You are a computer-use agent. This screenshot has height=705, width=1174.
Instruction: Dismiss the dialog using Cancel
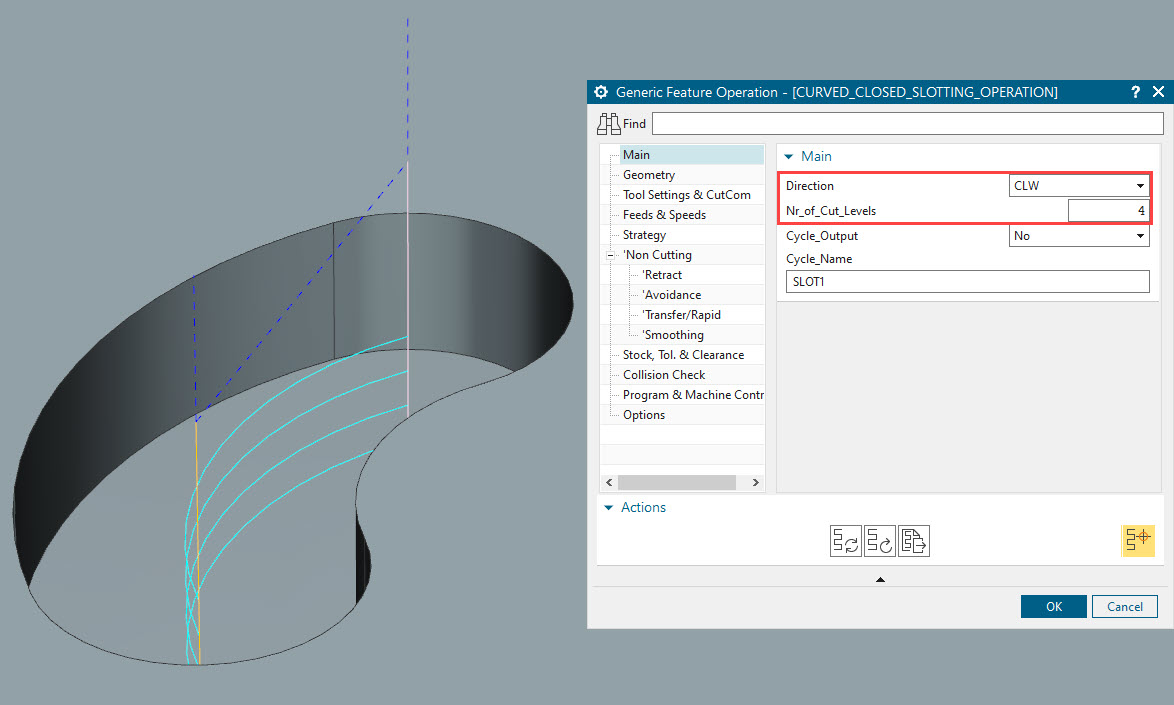[x=1124, y=606]
